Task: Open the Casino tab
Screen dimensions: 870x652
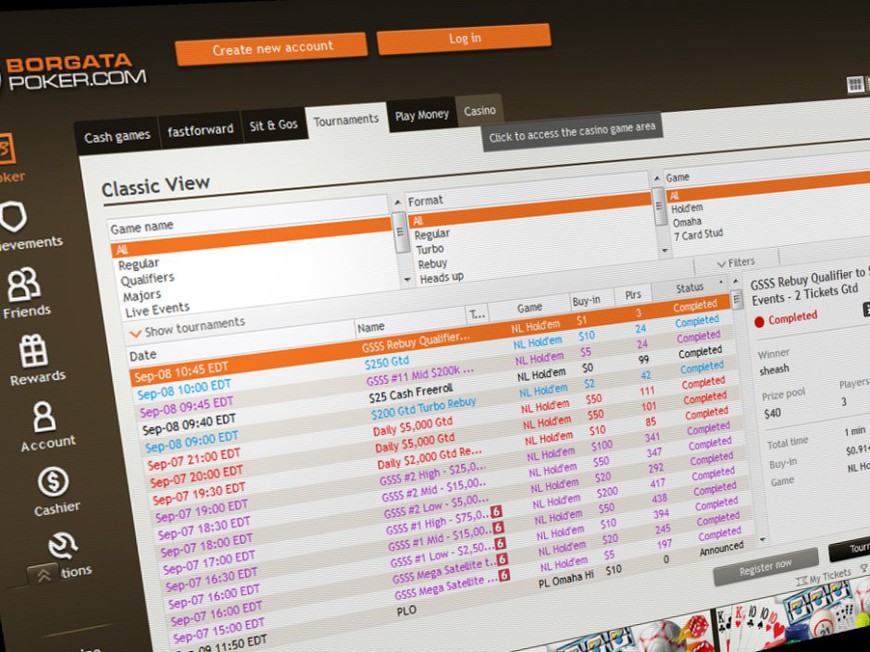Action: [479, 110]
